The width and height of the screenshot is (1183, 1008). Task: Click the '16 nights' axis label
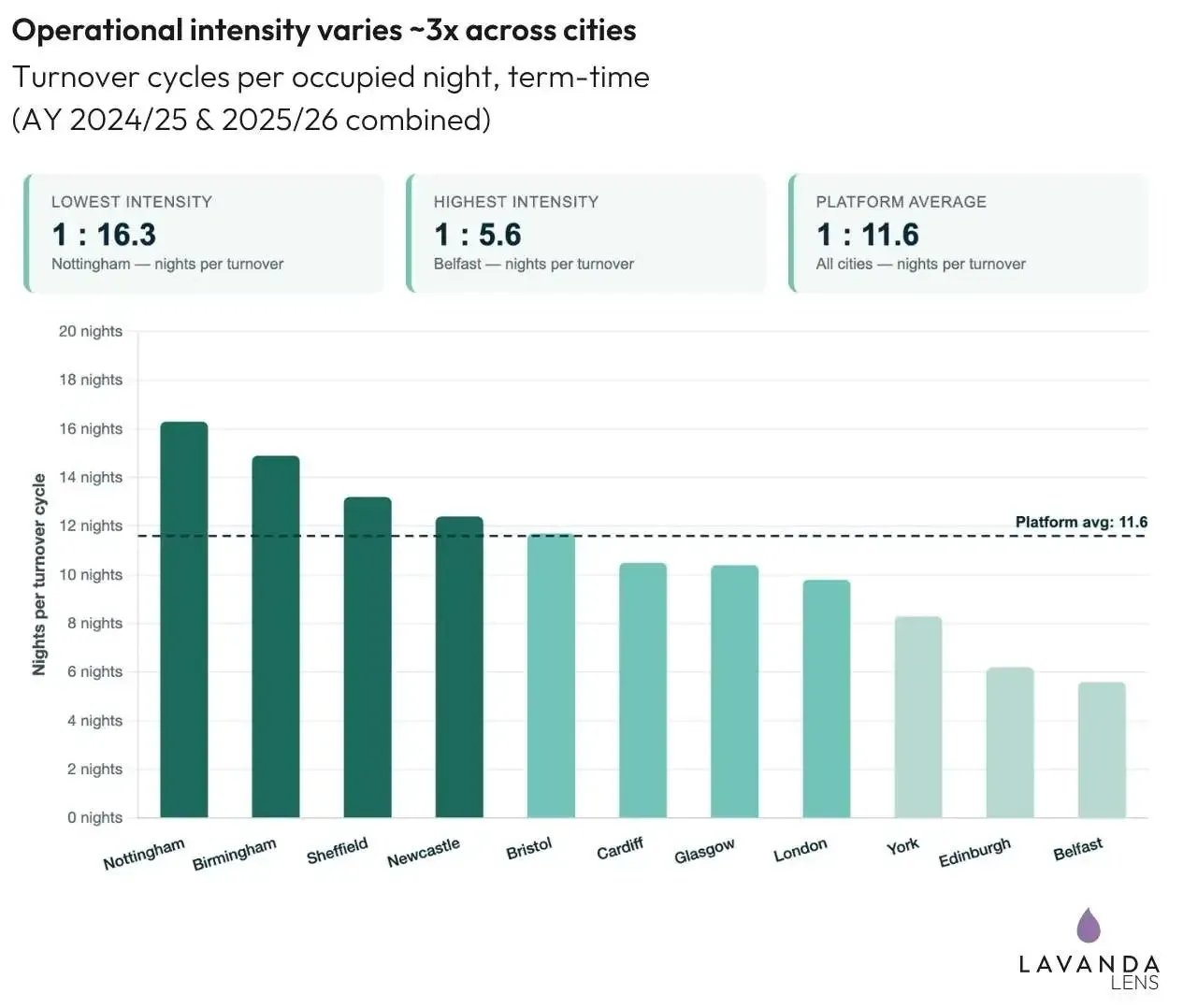point(91,429)
